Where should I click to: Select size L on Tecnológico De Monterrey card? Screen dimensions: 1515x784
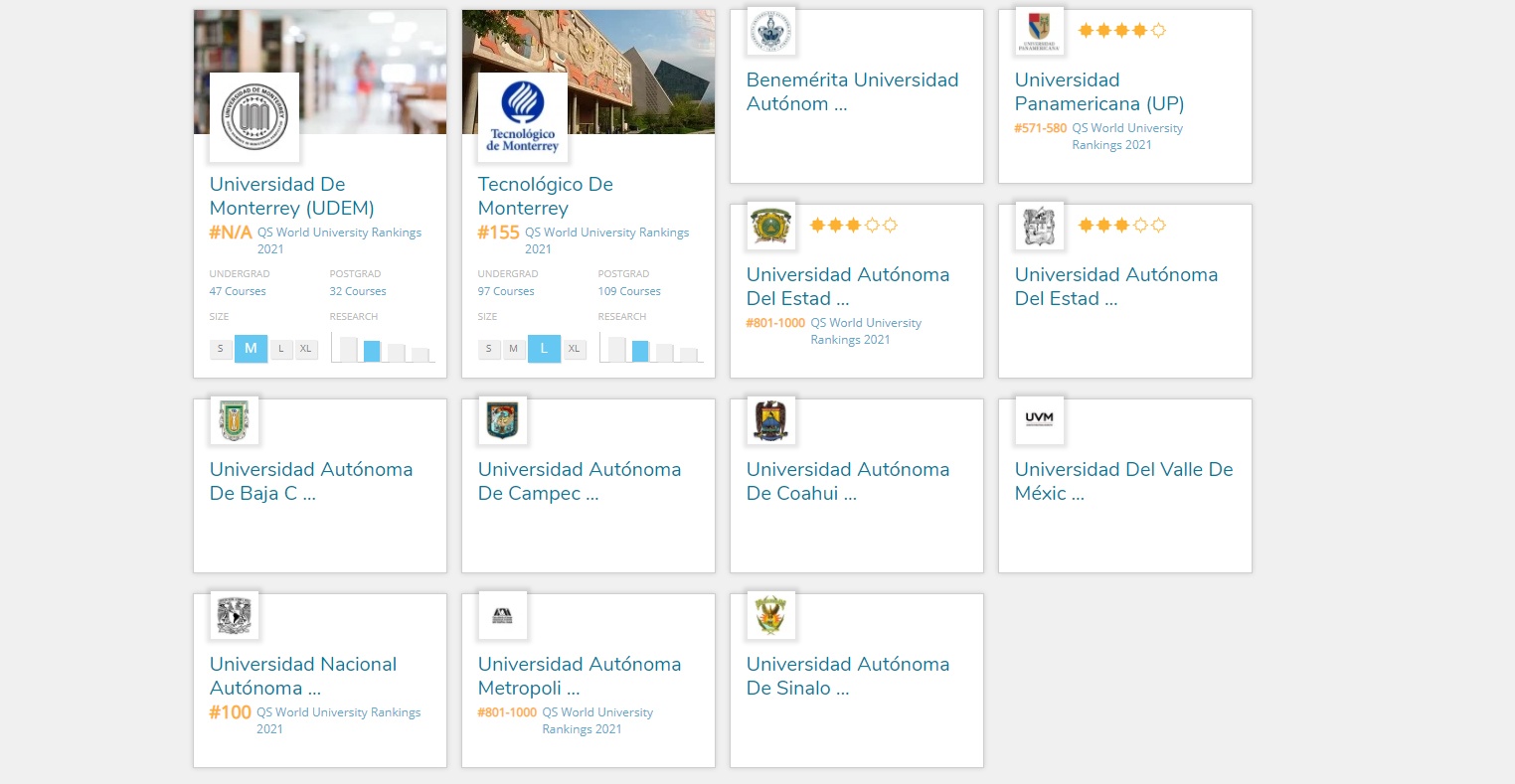point(544,349)
